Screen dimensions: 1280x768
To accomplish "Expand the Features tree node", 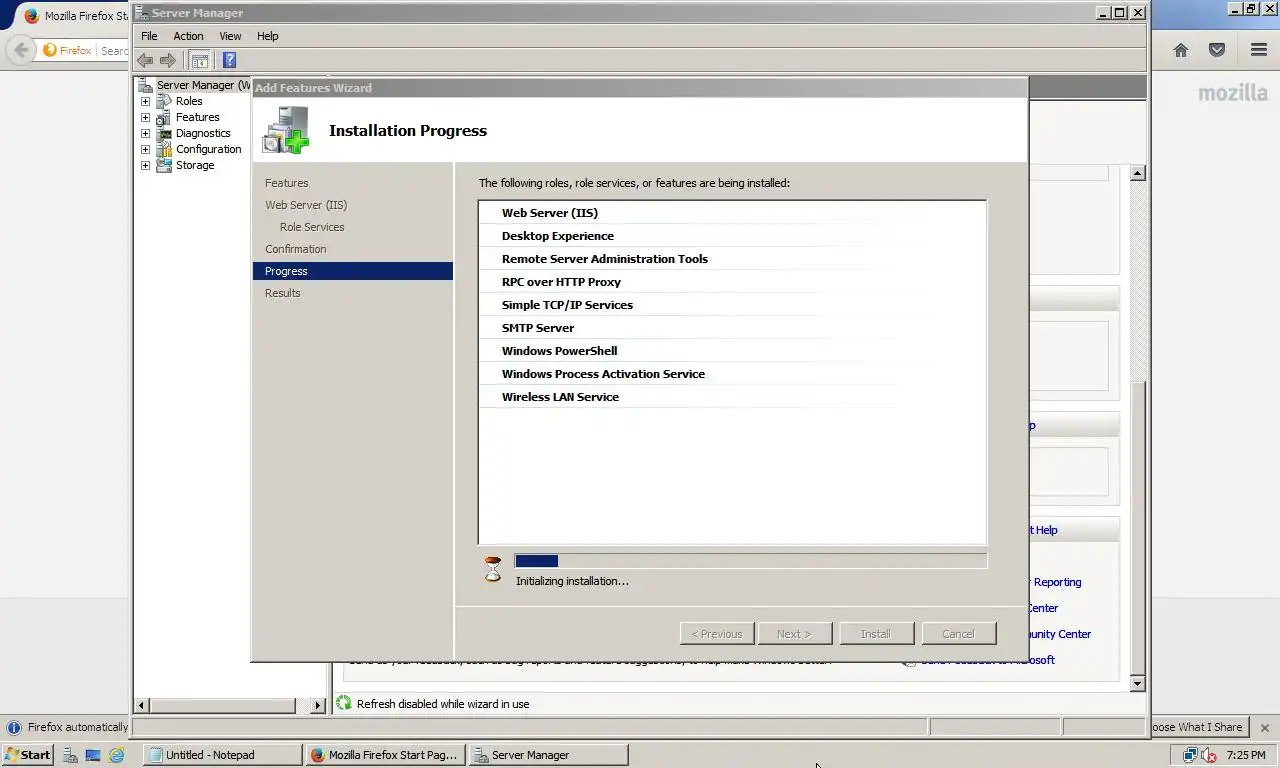I will pos(145,117).
